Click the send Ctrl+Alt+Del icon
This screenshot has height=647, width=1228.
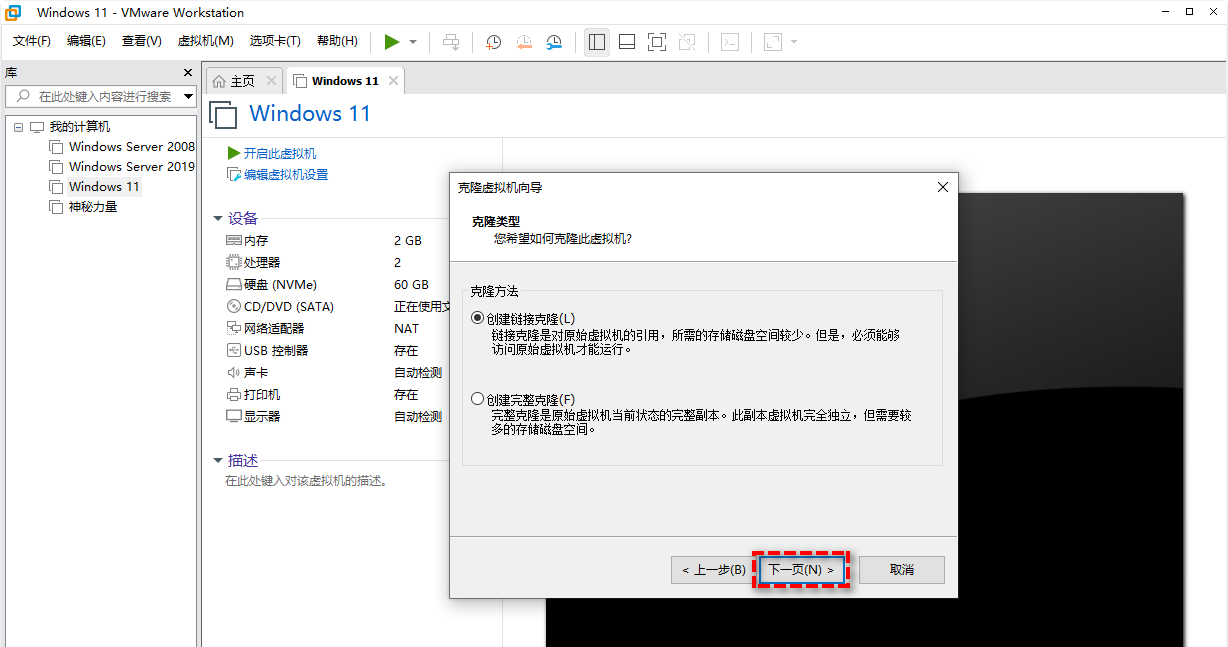click(x=451, y=42)
